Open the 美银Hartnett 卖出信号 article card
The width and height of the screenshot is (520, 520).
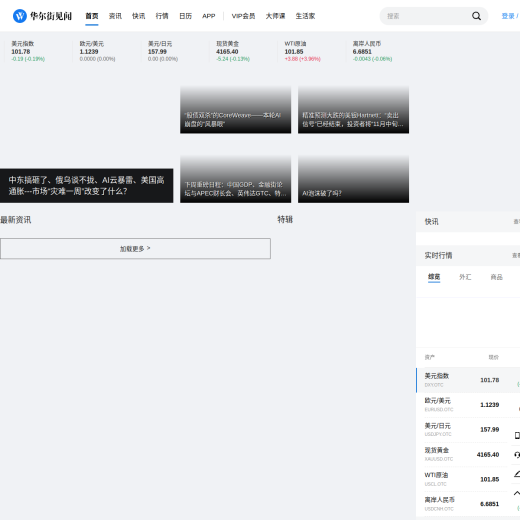353,110
